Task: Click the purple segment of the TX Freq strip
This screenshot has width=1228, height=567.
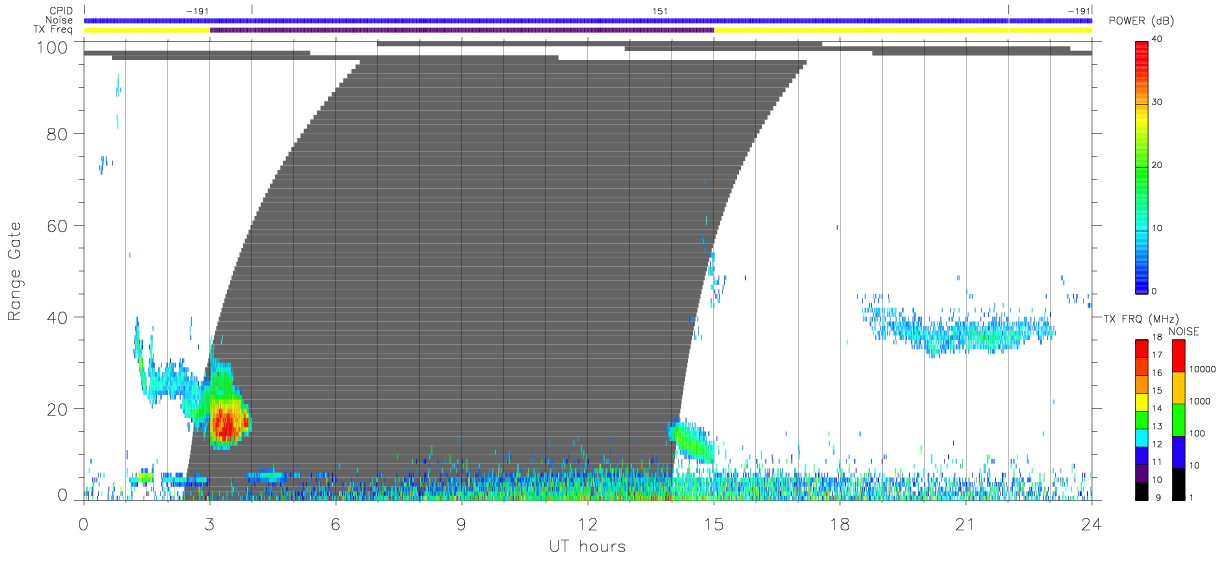Action: coord(462,30)
